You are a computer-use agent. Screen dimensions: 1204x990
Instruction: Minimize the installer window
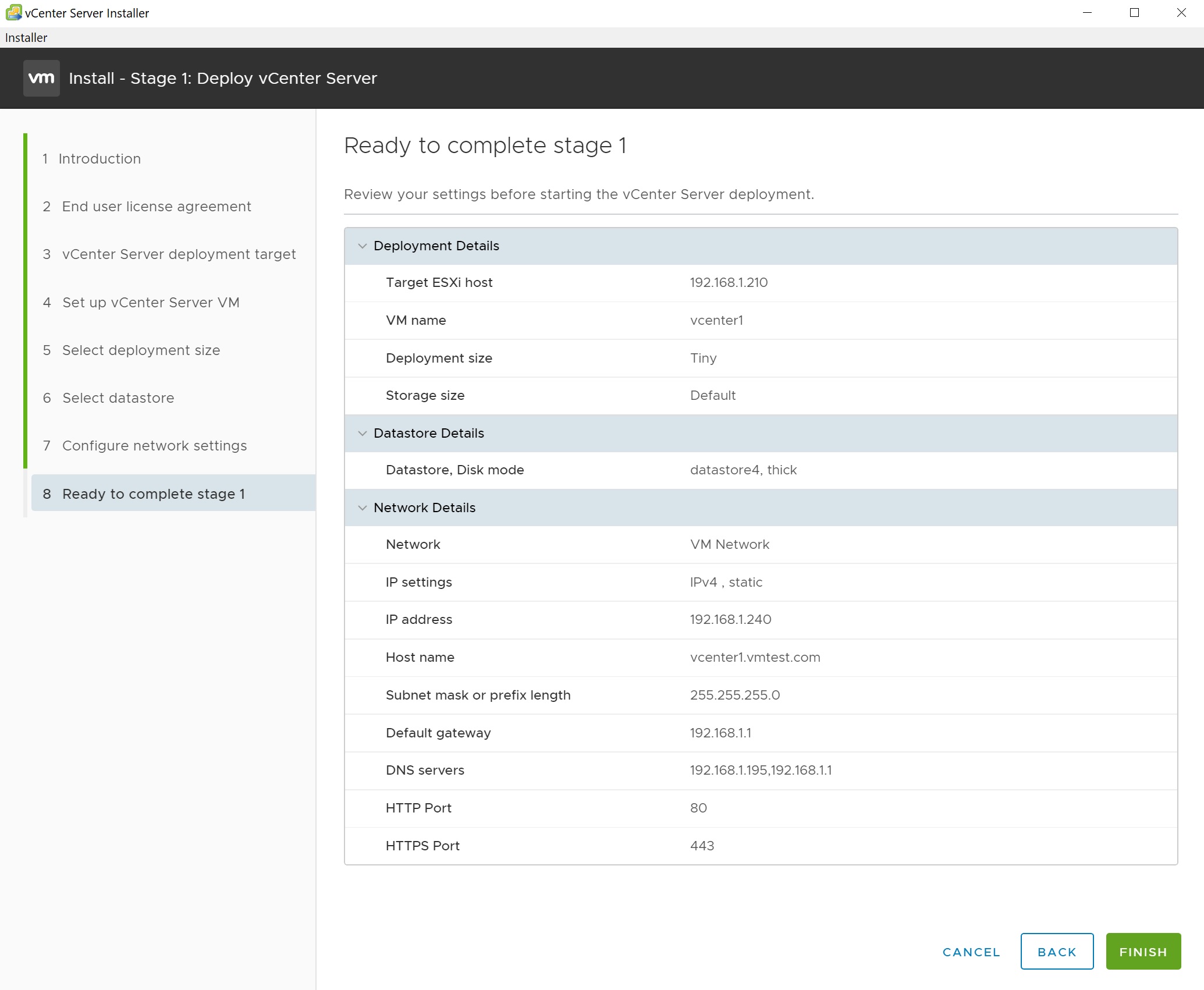[1086, 13]
